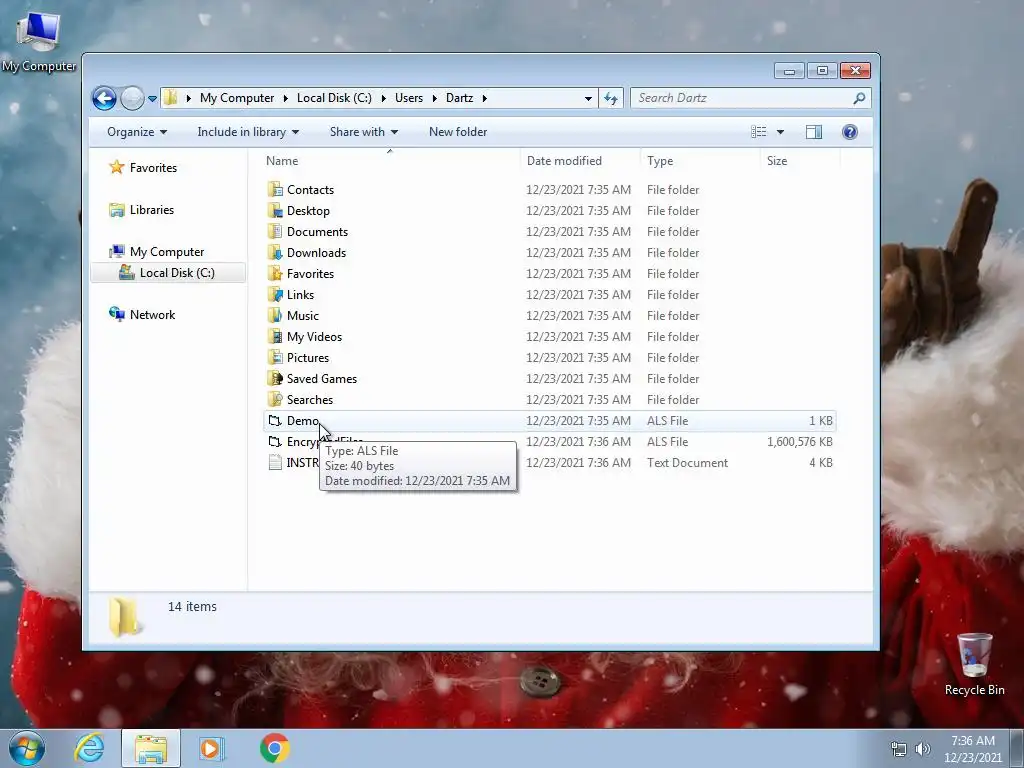Expand the arrow after Dartz breadcrumb
1024x768 pixels.
[x=485, y=99]
